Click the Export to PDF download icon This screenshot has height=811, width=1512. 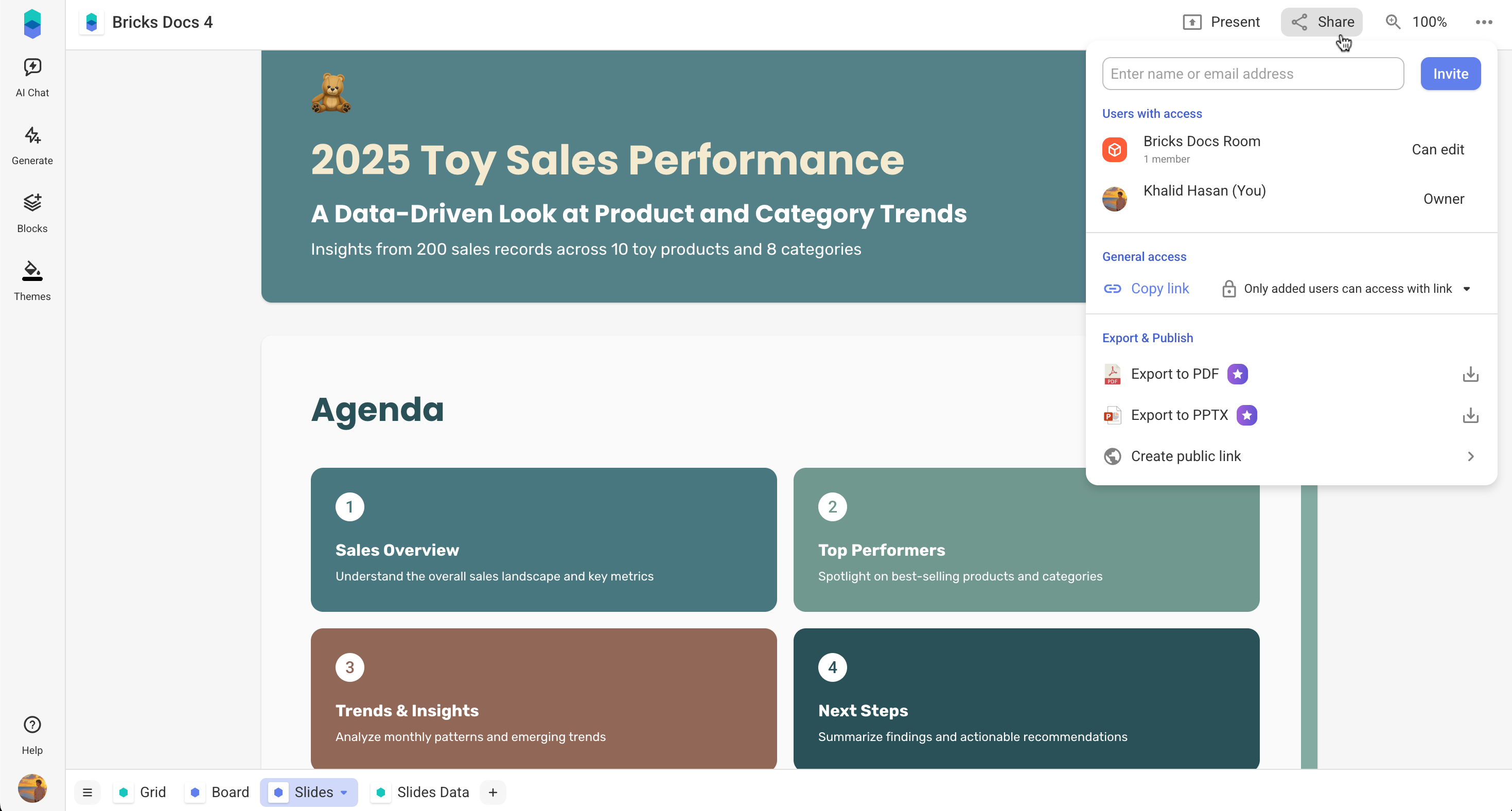1470,375
